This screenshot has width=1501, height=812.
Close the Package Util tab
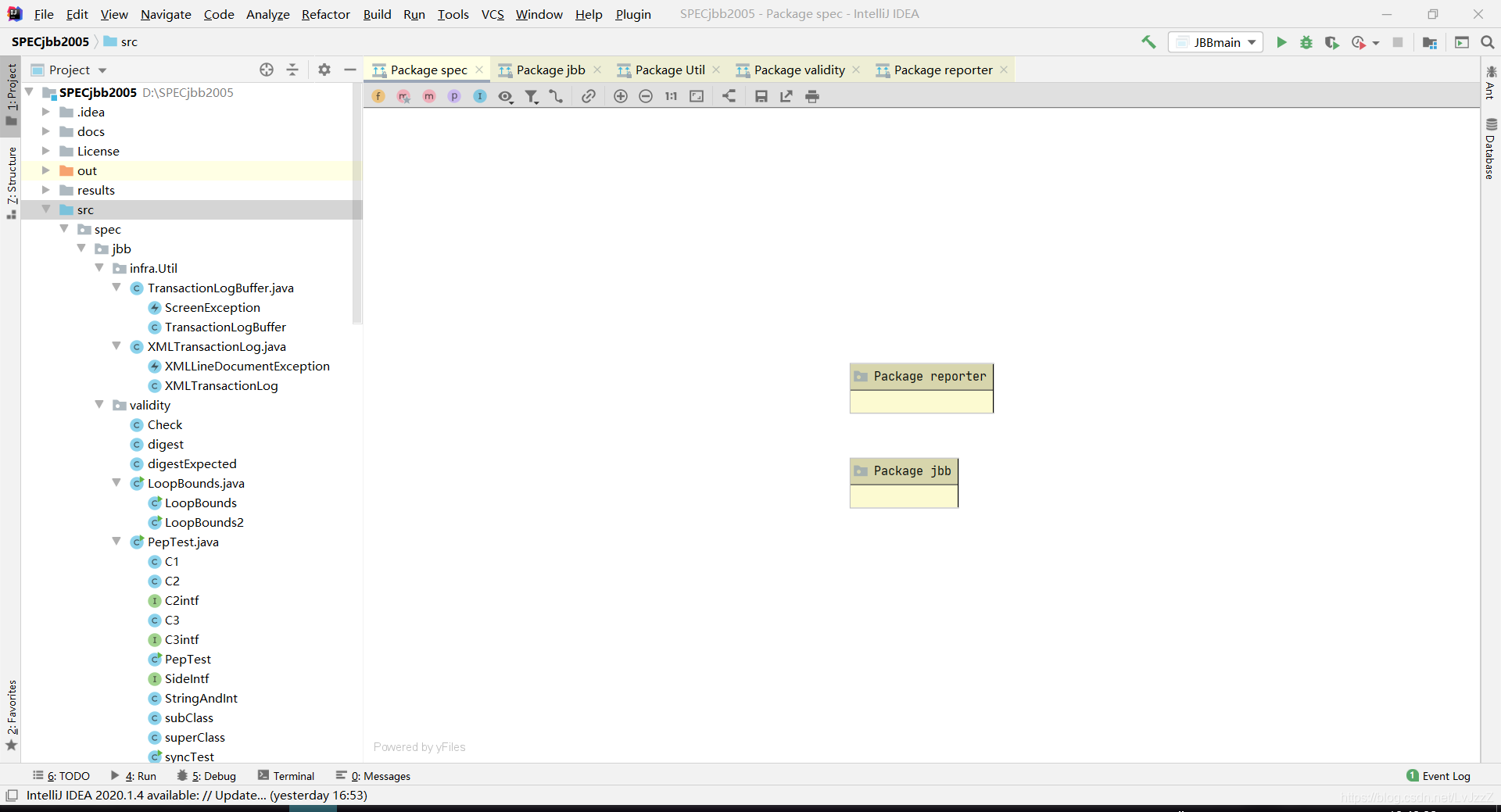click(x=716, y=70)
